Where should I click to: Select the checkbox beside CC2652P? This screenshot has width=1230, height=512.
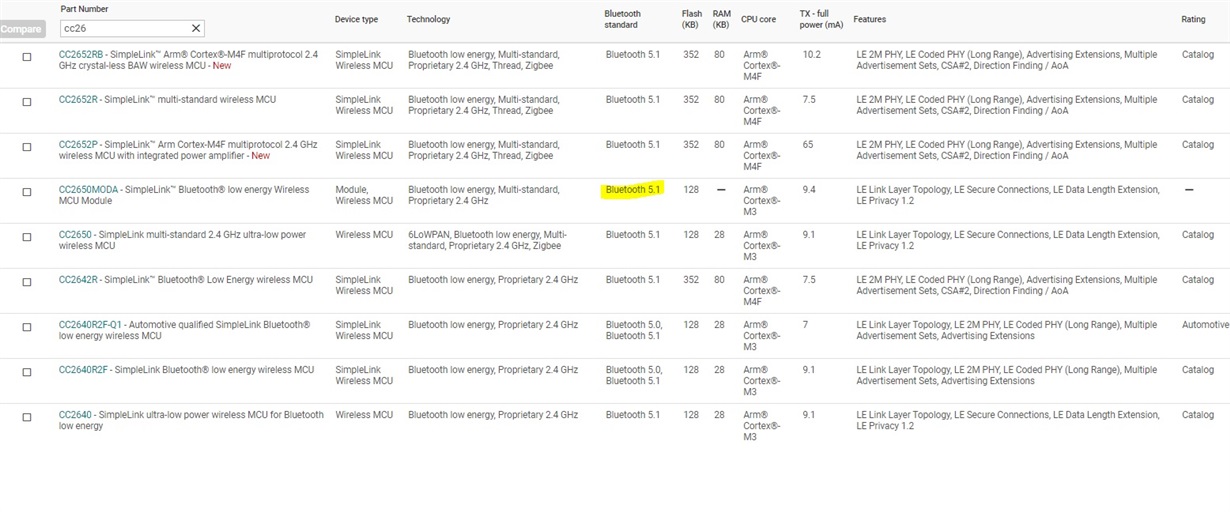(27, 147)
